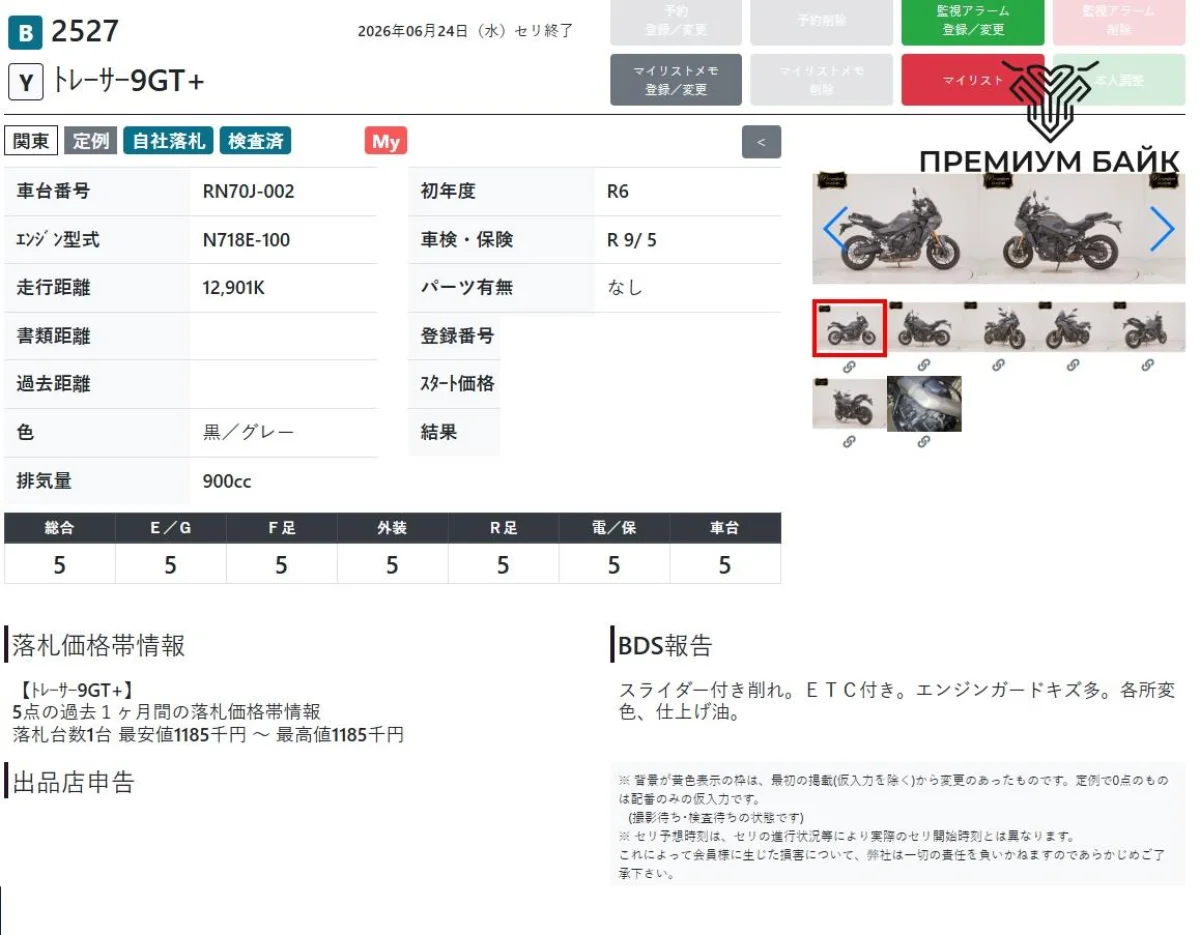Click faded マイリストメモ 削除 button
Viewport: 1200px width, 935px height.
(x=821, y=80)
